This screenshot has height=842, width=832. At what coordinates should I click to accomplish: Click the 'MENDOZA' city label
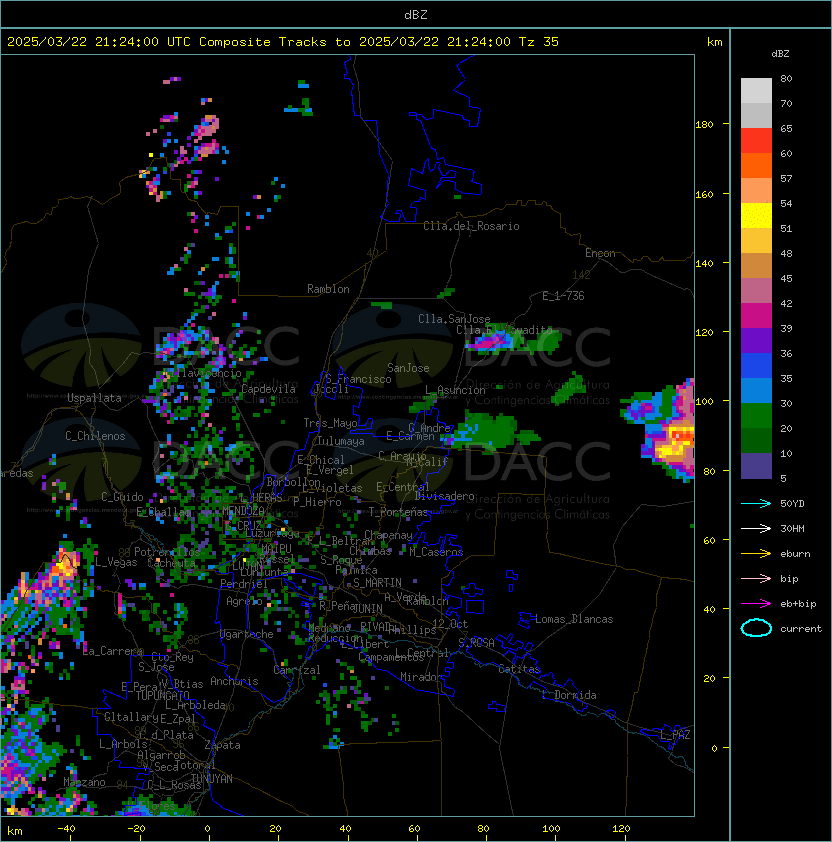[243, 511]
